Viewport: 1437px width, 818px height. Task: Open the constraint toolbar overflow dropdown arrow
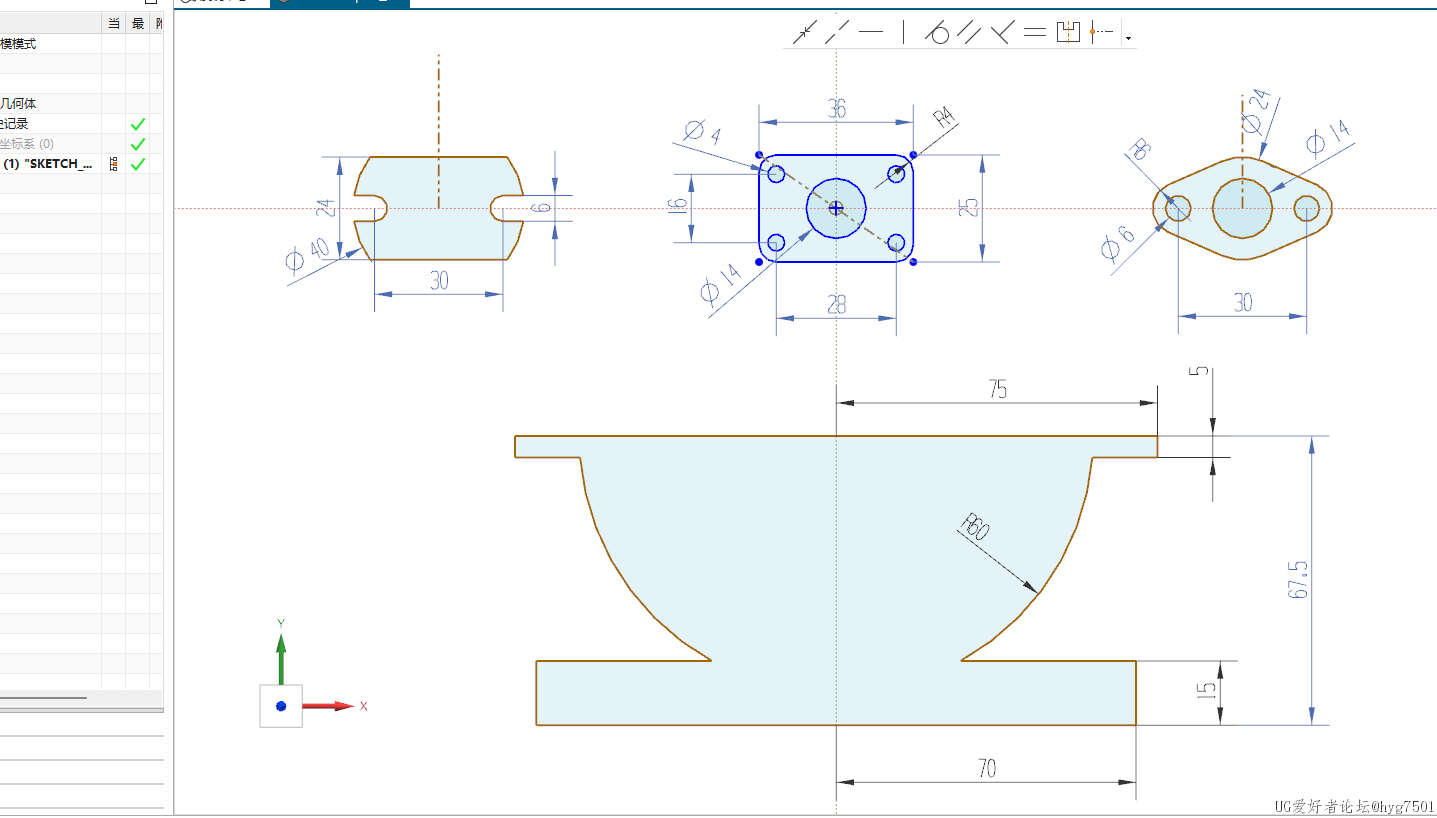[x=1128, y=38]
